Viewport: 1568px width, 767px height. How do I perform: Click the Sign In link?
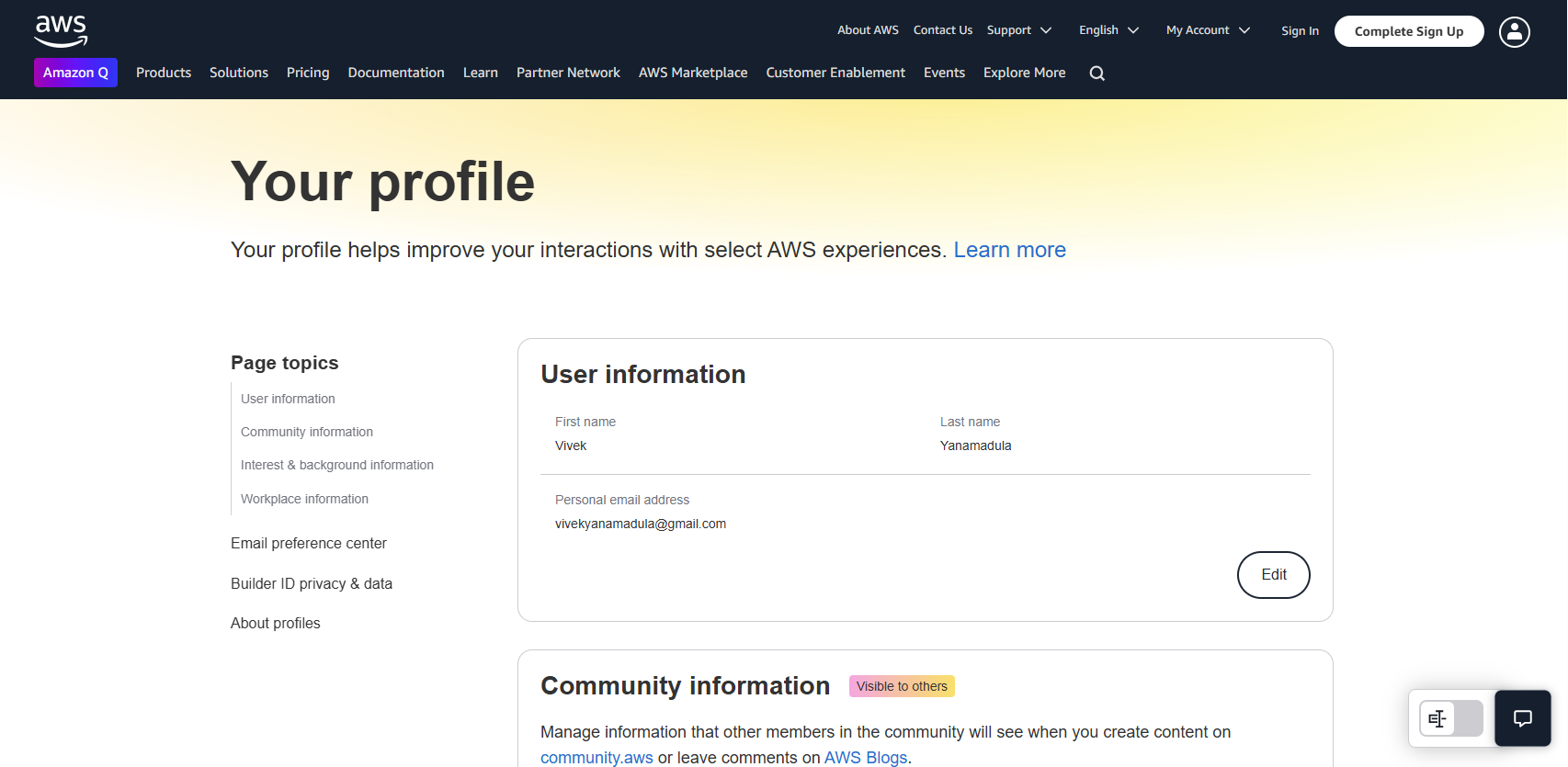pos(1300,31)
